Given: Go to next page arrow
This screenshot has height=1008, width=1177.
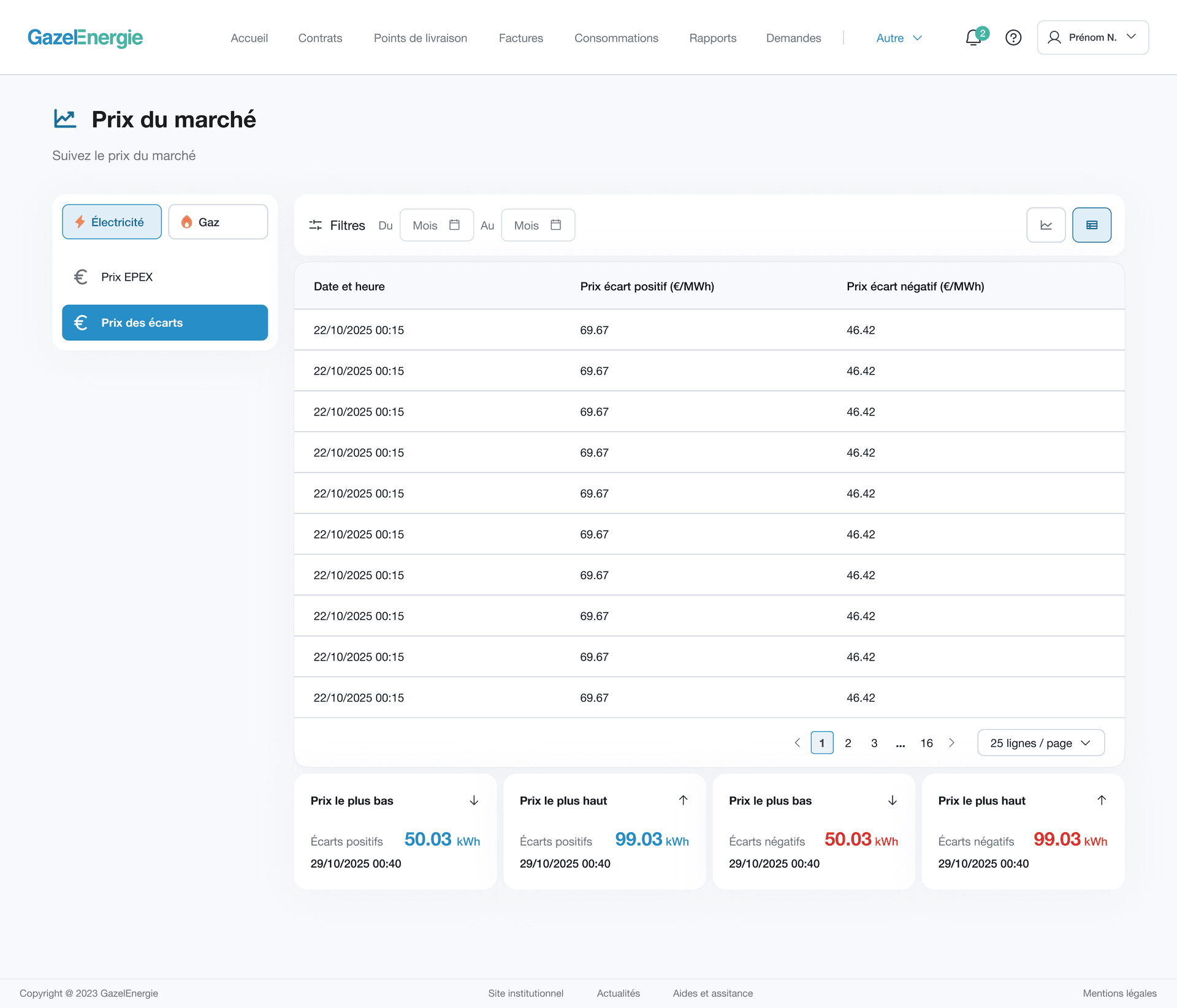Looking at the screenshot, I should pos(951,743).
